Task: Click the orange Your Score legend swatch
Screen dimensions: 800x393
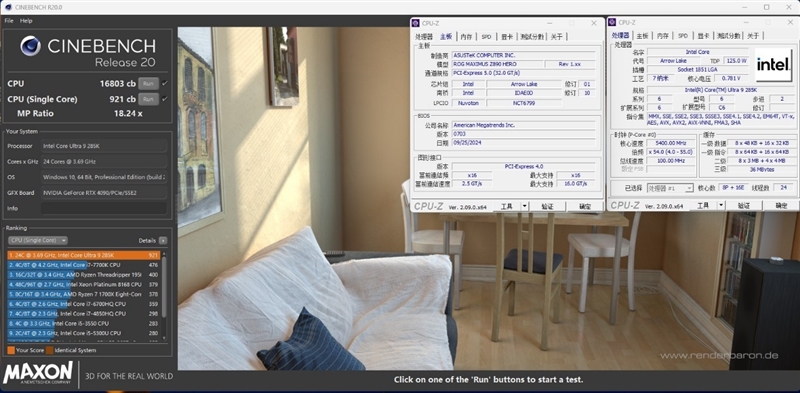Action: click(11, 351)
